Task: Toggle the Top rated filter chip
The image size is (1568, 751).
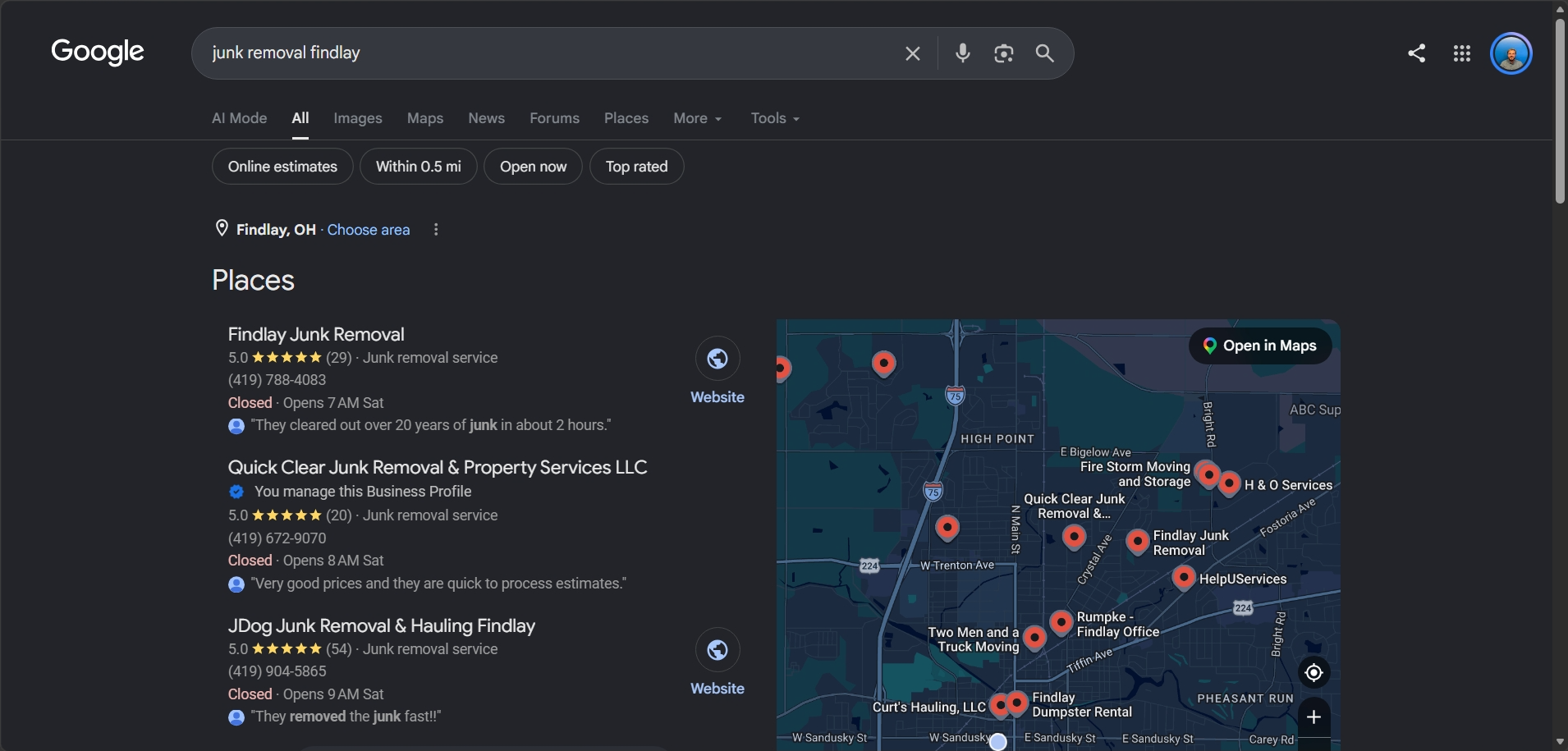Action: point(637,167)
